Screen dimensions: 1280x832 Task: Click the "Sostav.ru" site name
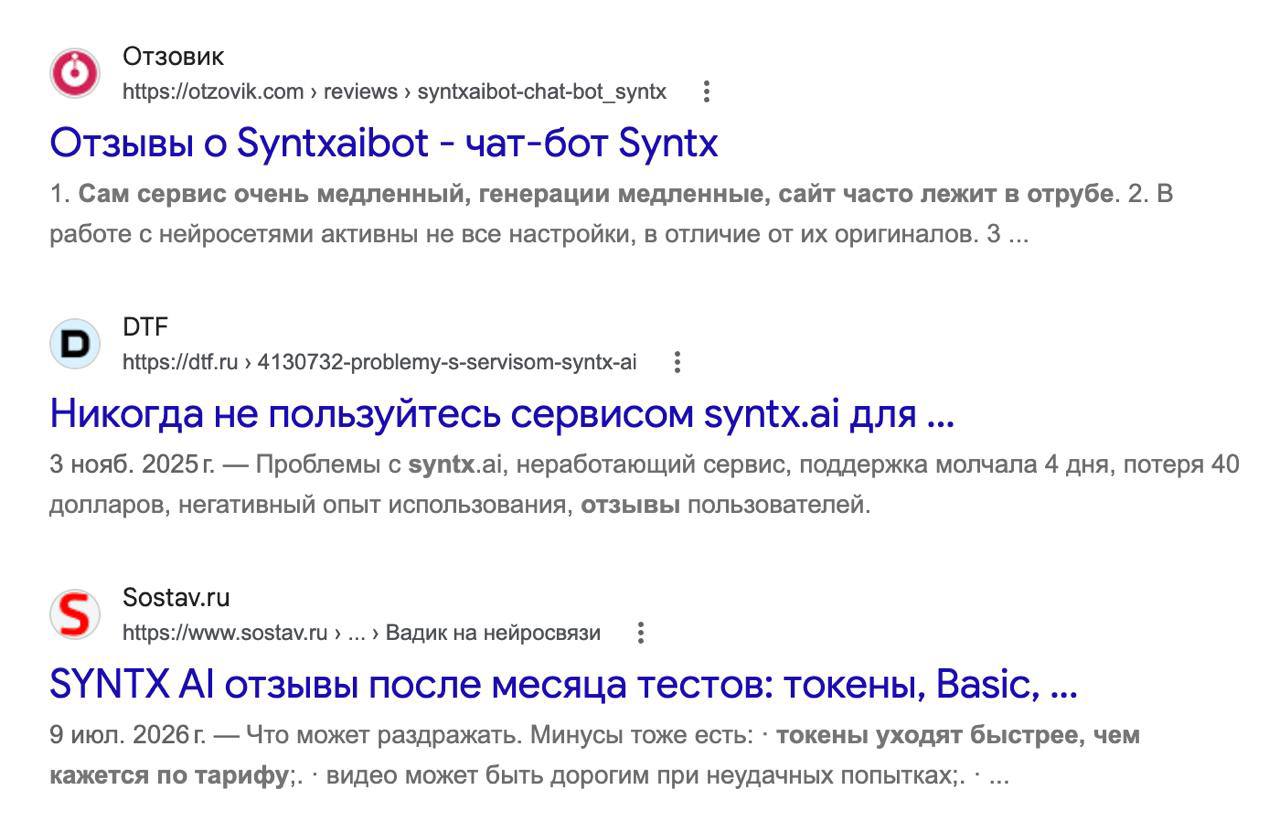click(x=176, y=598)
